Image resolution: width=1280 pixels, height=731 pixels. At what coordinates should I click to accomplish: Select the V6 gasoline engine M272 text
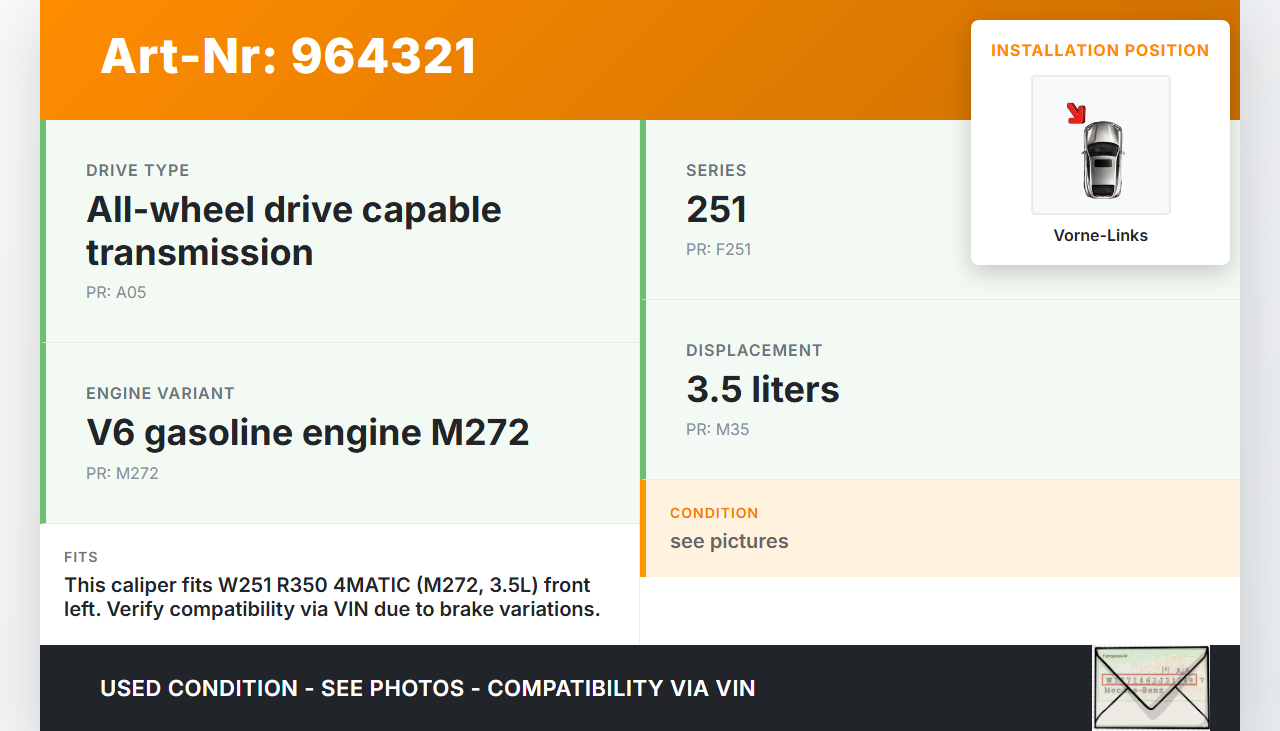pyautogui.click(x=307, y=433)
